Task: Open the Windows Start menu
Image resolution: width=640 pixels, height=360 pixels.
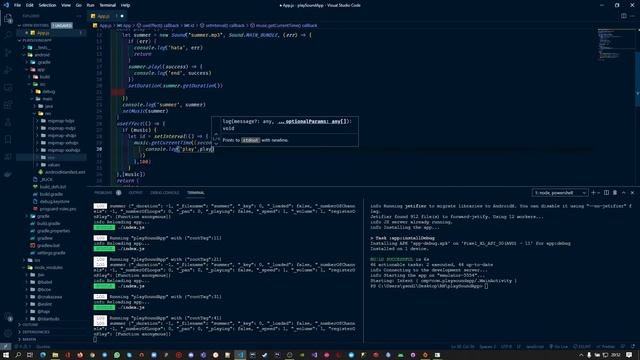Action: (x=6, y=355)
